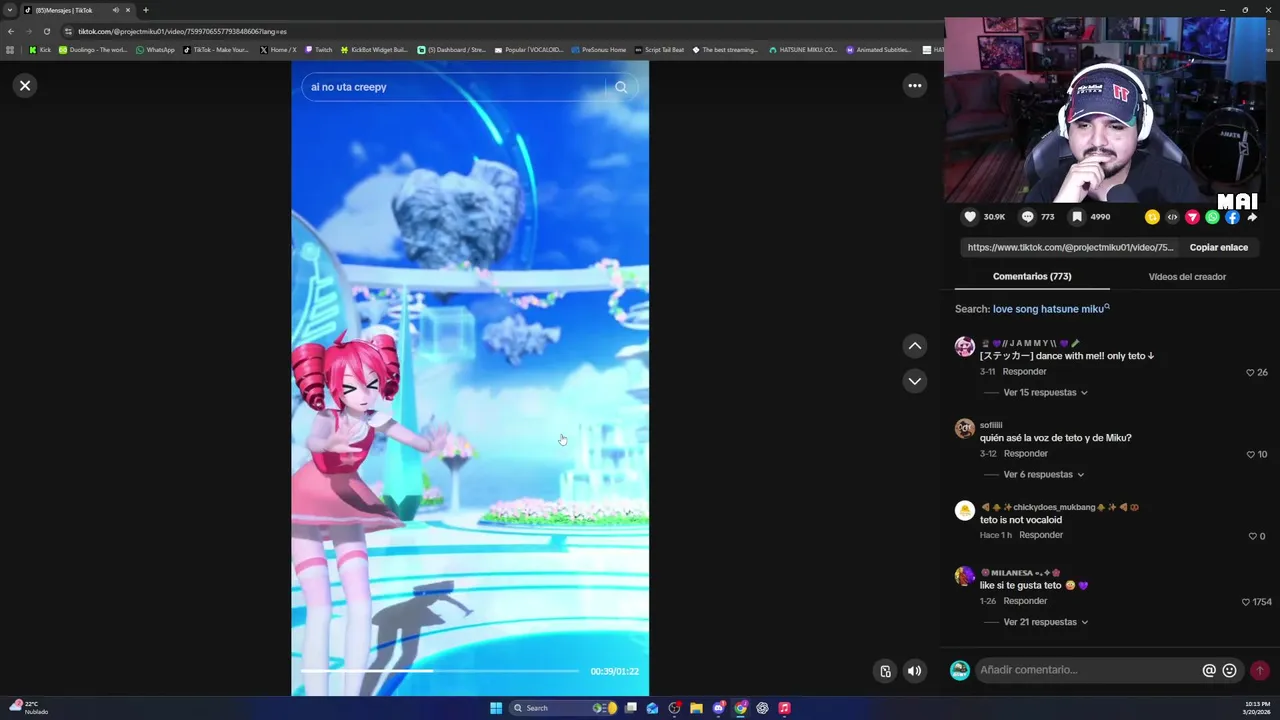This screenshot has width=1280, height=720.
Task: Reply to sofiiiiii's comment
Action: pos(1025,454)
